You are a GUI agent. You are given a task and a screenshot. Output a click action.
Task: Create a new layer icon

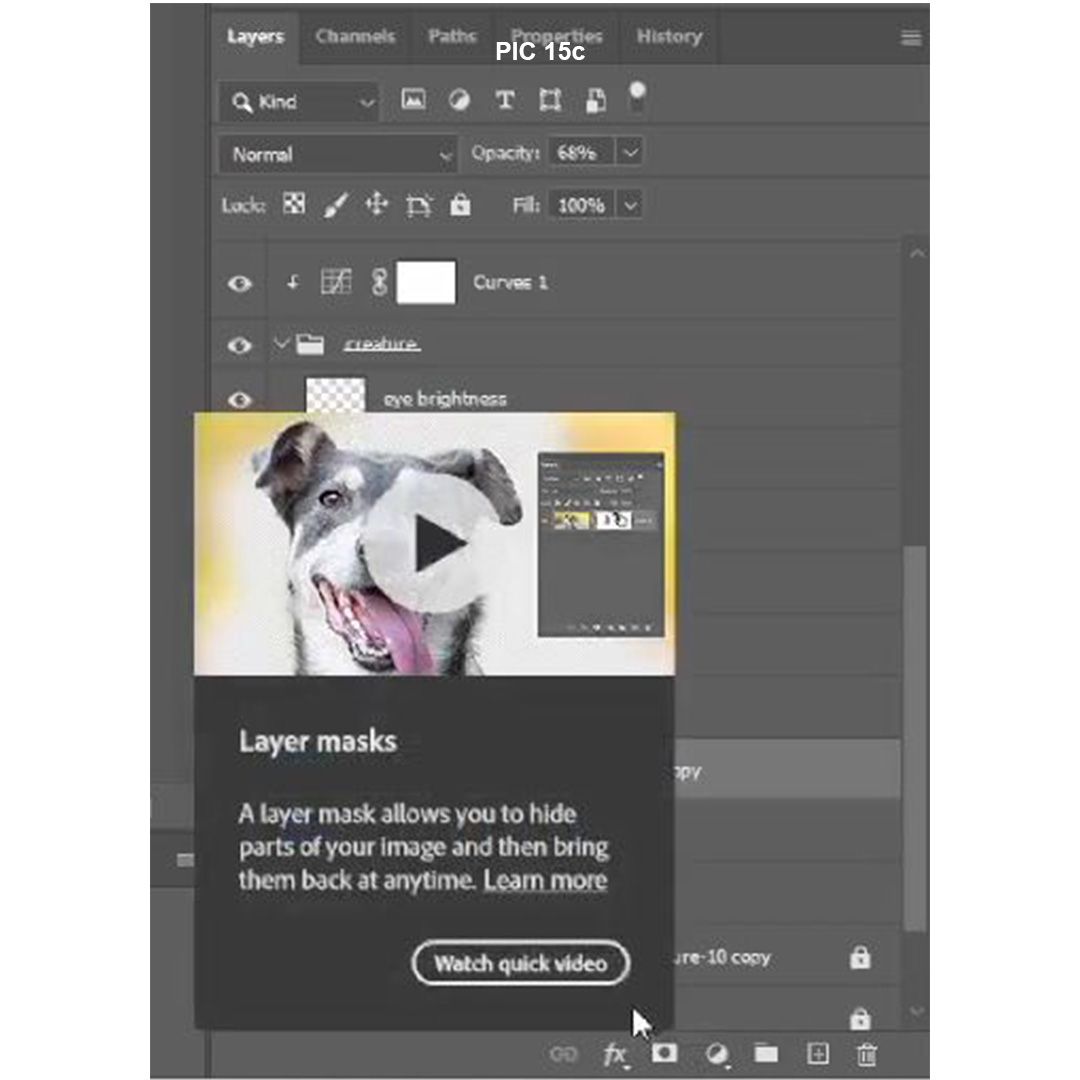818,1053
